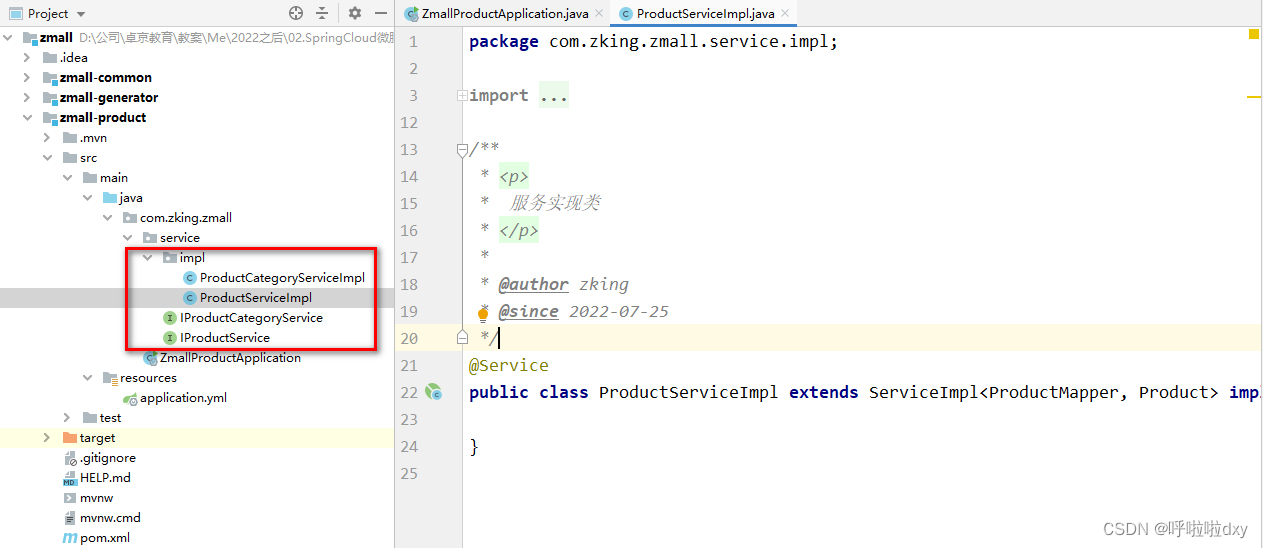Collapse the java source folder

point(87,198)
